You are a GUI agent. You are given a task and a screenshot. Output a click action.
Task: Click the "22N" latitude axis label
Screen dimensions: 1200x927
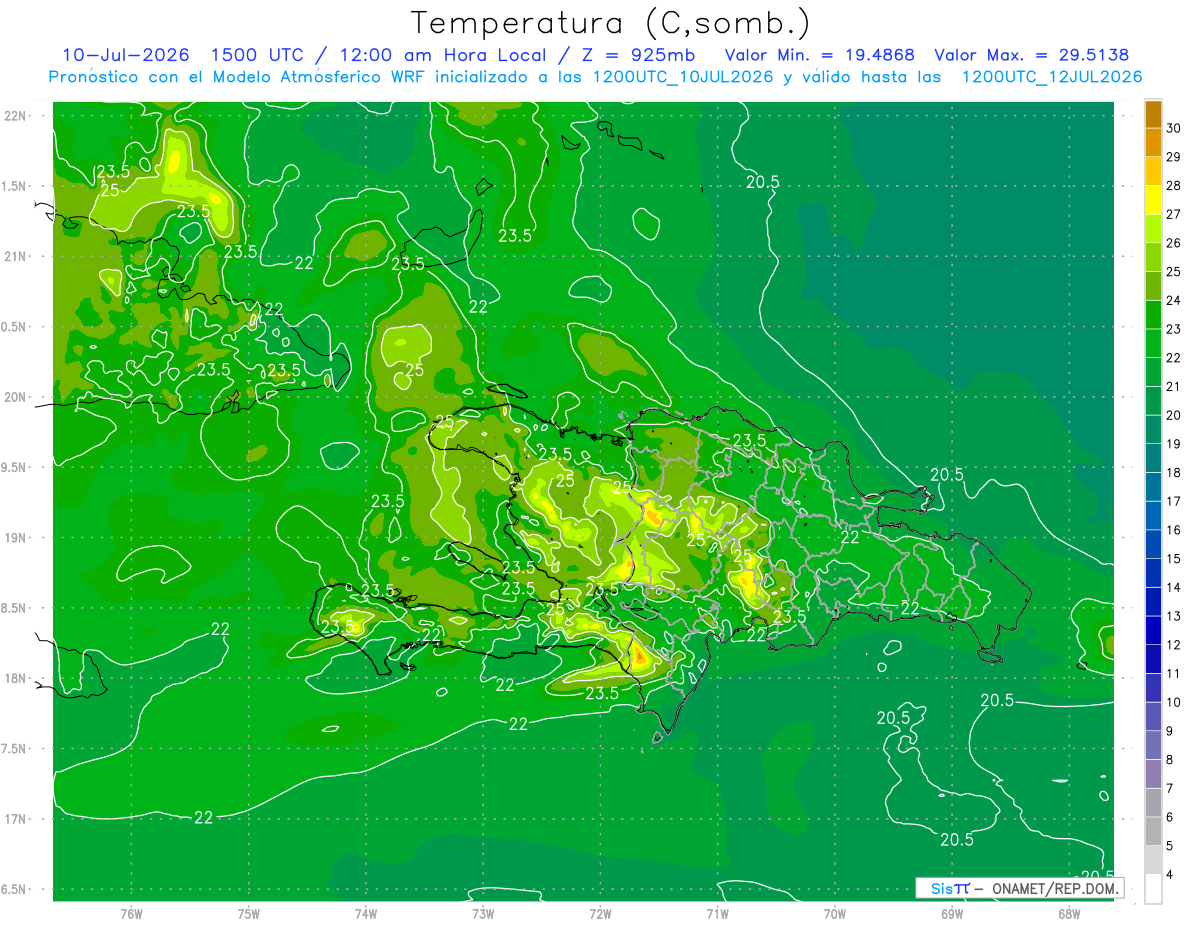[x=16, y=116]
